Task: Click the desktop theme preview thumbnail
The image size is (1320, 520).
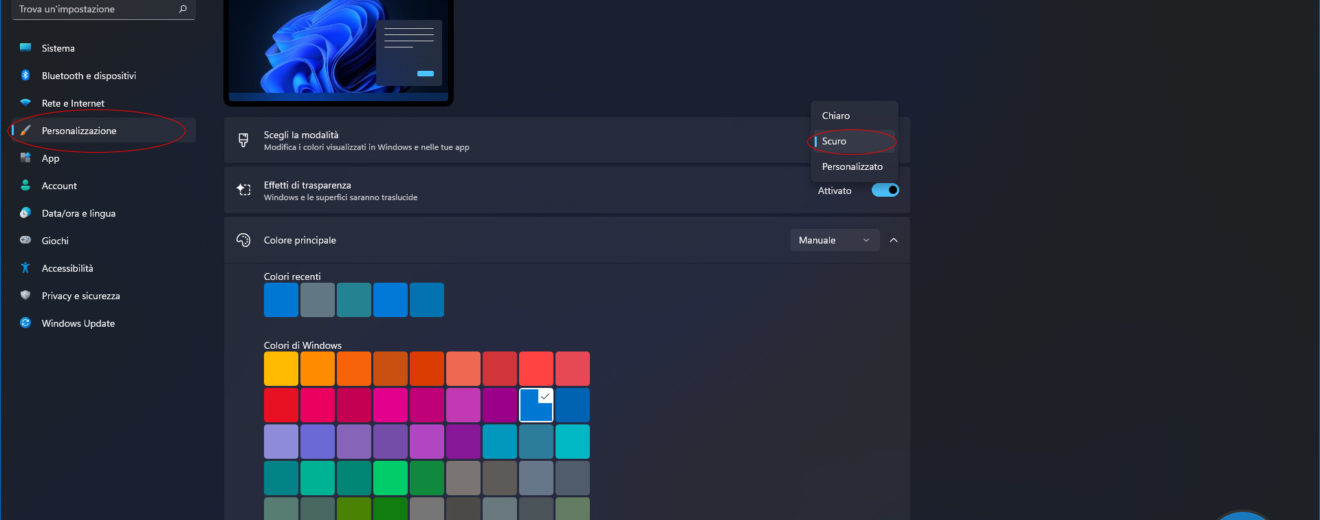Action: point(339,50)
